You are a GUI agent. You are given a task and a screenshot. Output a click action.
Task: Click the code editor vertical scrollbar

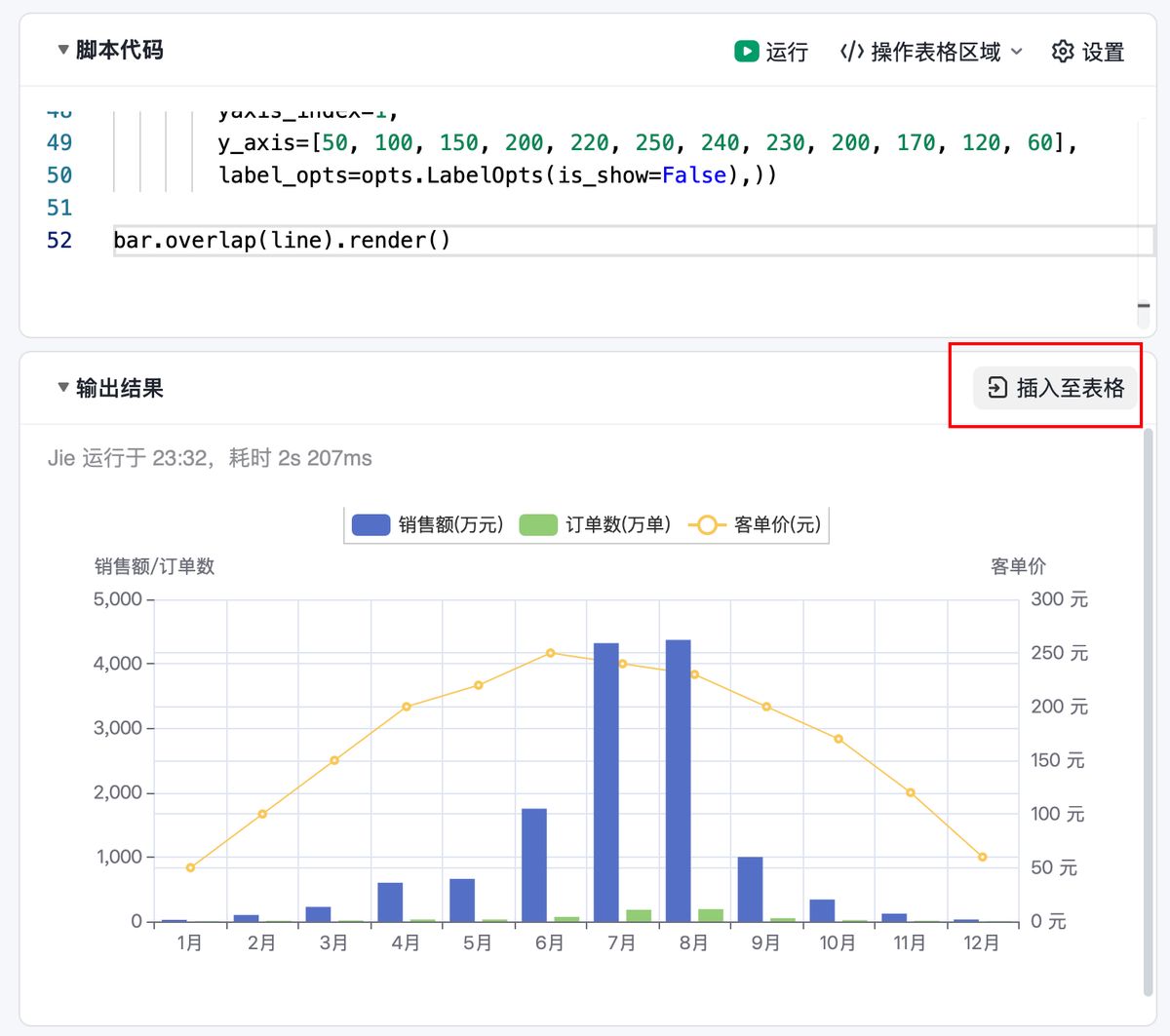click(1145, 305)
